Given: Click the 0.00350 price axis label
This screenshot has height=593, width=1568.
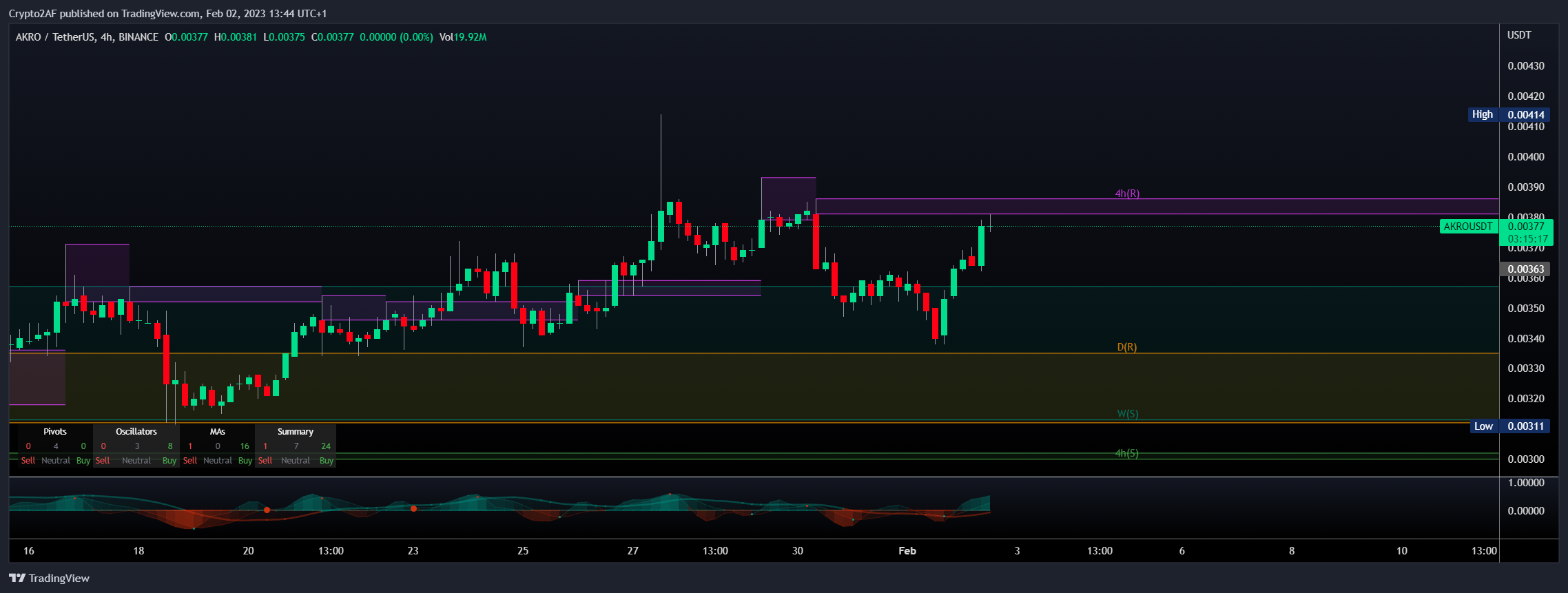Looking at the screenshot, I should click(1526, 309).
